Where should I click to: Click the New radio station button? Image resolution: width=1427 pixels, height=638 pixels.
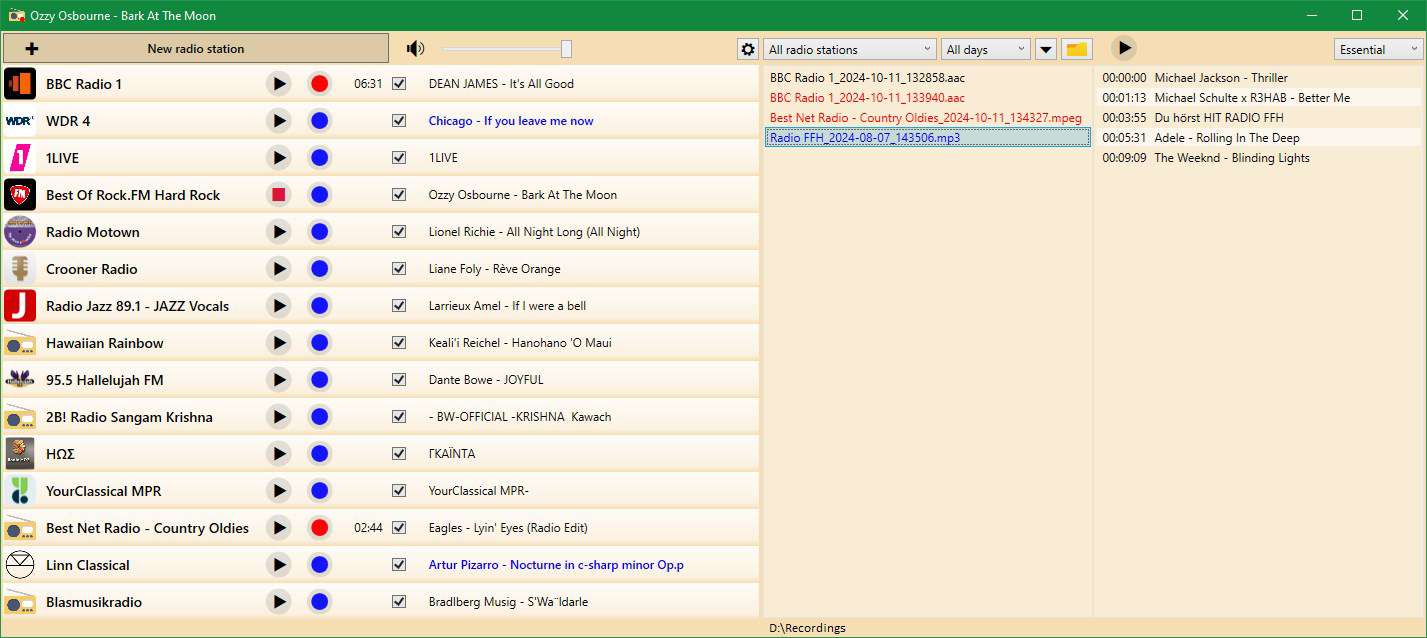[x=196, y=48]
